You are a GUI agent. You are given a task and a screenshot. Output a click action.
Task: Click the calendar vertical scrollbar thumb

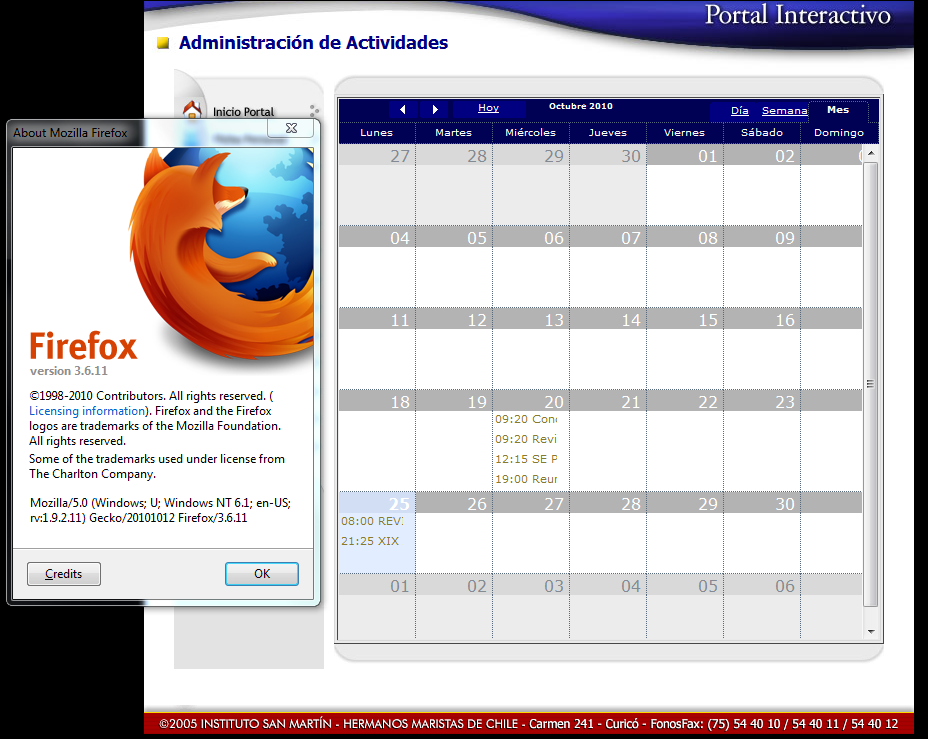pos(870,385)
